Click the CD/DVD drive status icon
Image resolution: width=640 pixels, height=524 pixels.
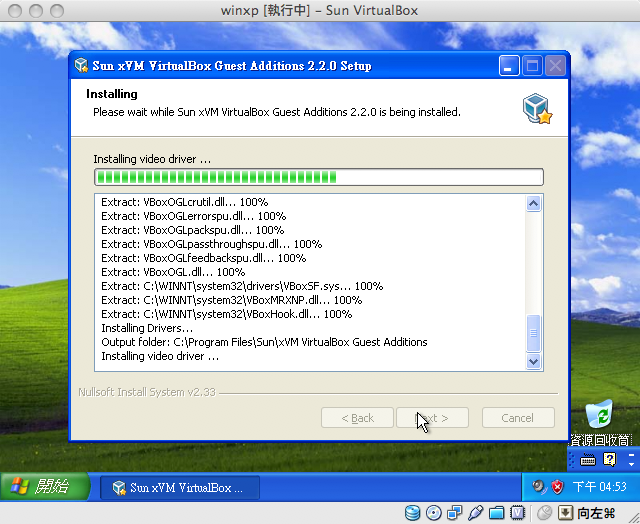click(x=433, y=513)
